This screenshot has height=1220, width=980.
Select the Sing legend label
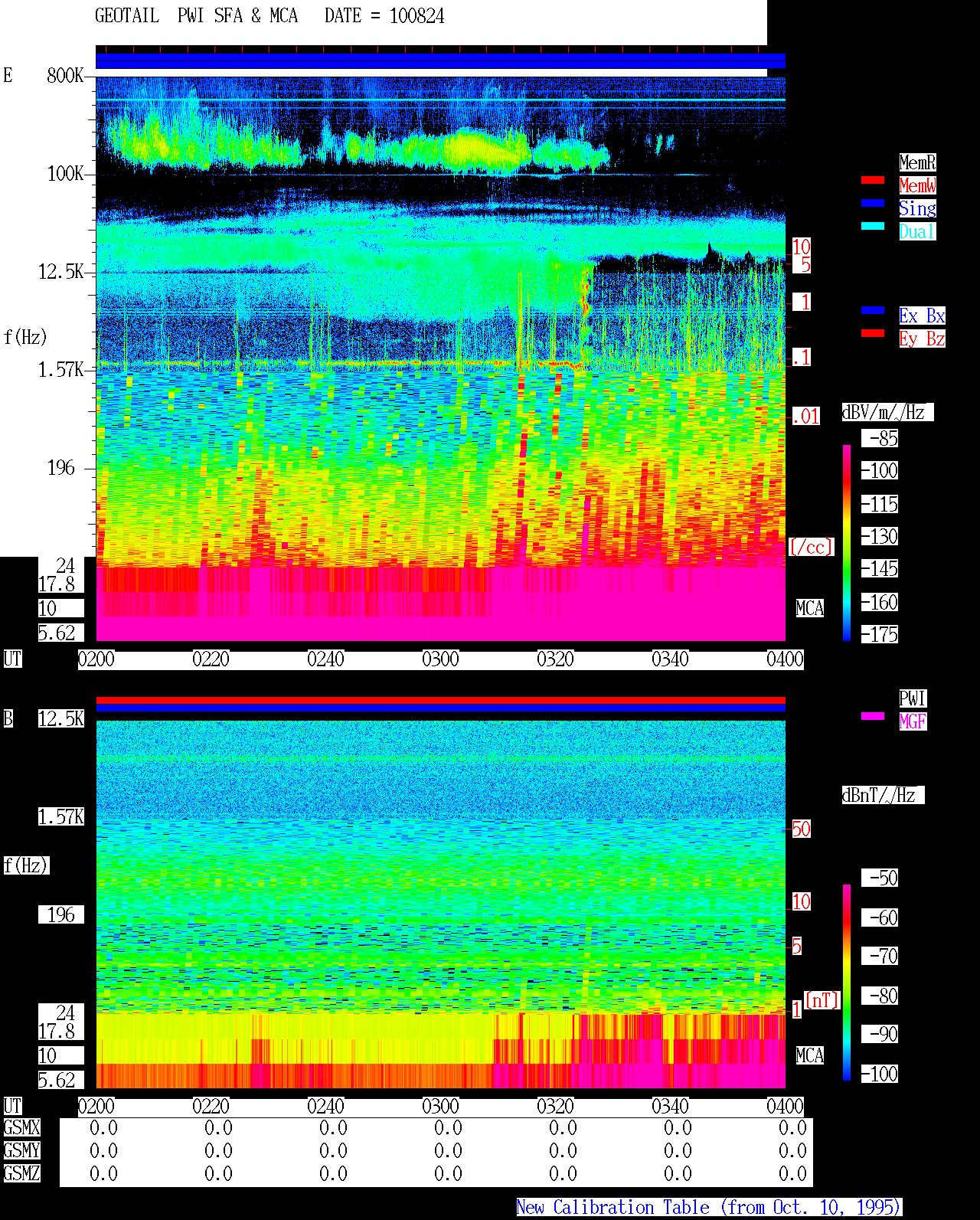point(917,208)
